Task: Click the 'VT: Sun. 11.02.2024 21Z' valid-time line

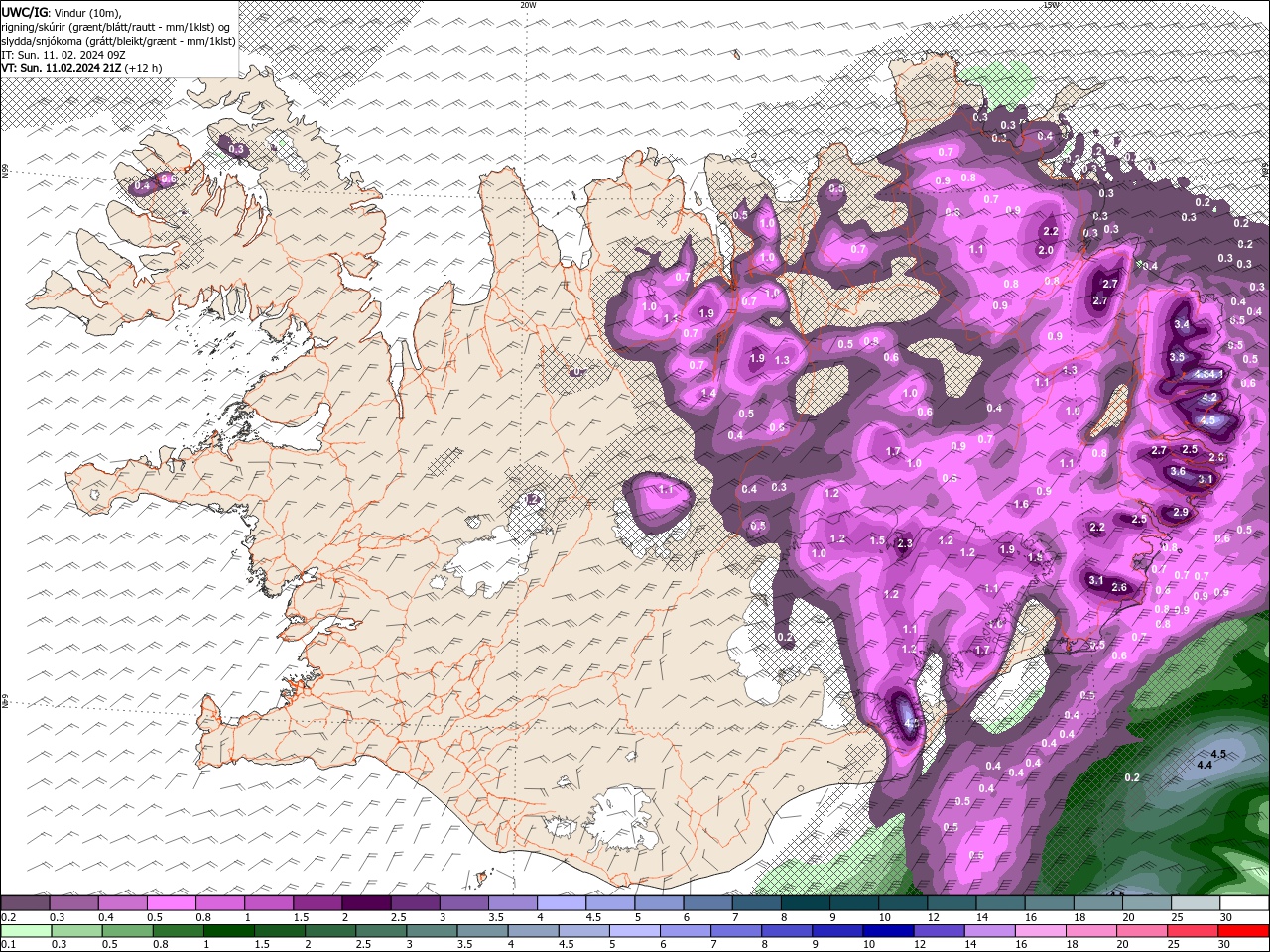Action: click(x=62, y=68)
